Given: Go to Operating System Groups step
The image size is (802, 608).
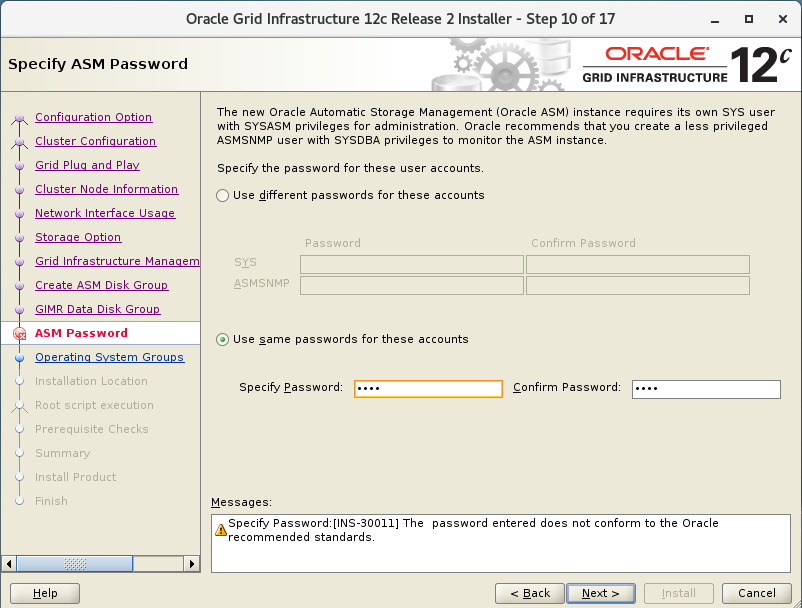Looking at the screenshot, I should [x=109, y=357].
